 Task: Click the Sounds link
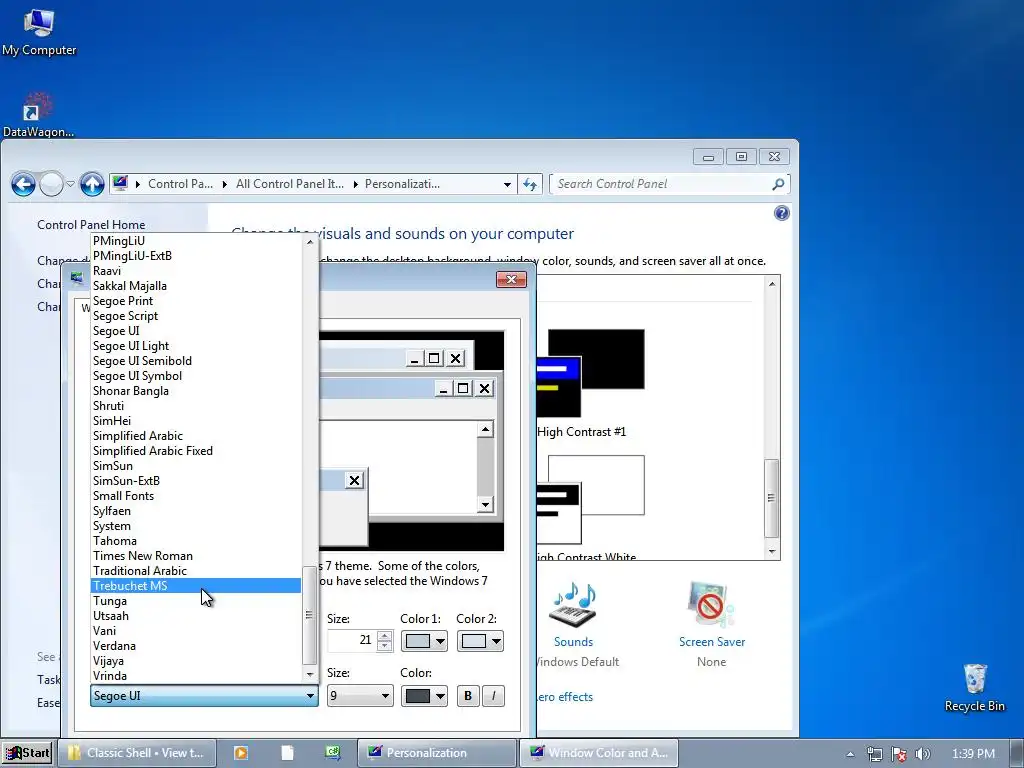coord(573,642)
